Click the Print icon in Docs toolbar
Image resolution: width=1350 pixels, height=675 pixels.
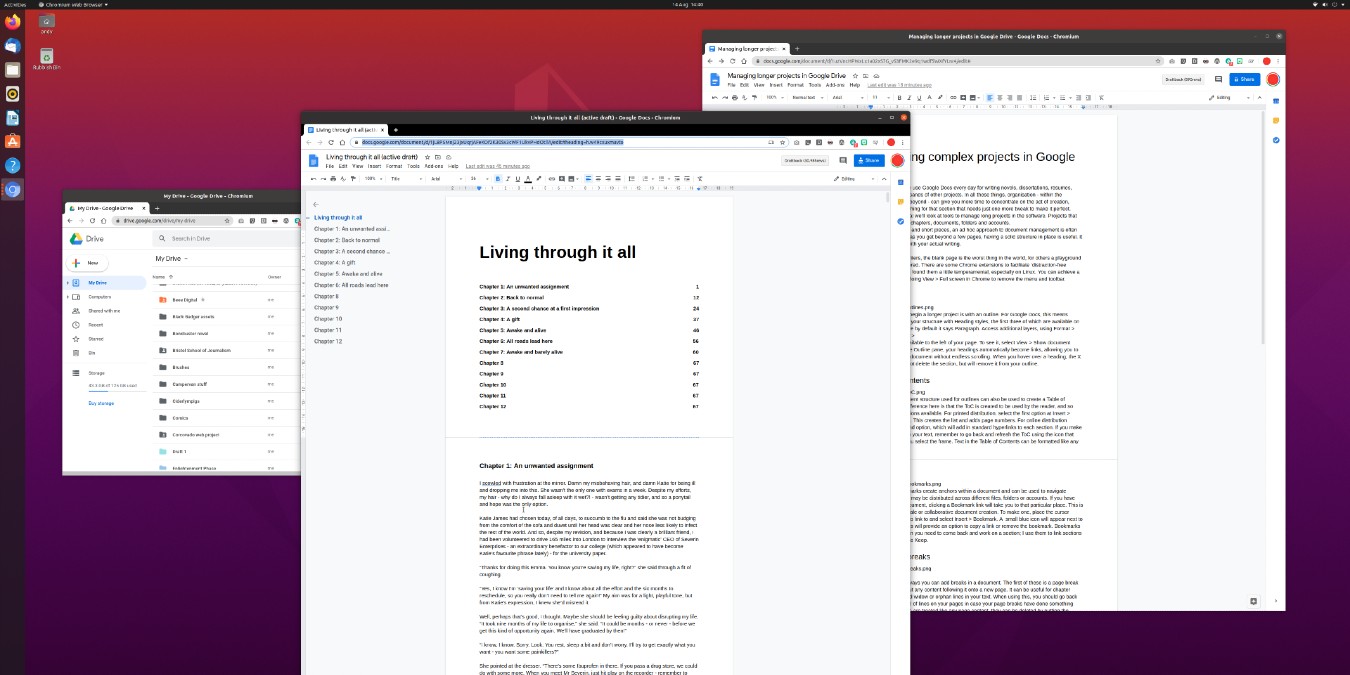point(332,179)
